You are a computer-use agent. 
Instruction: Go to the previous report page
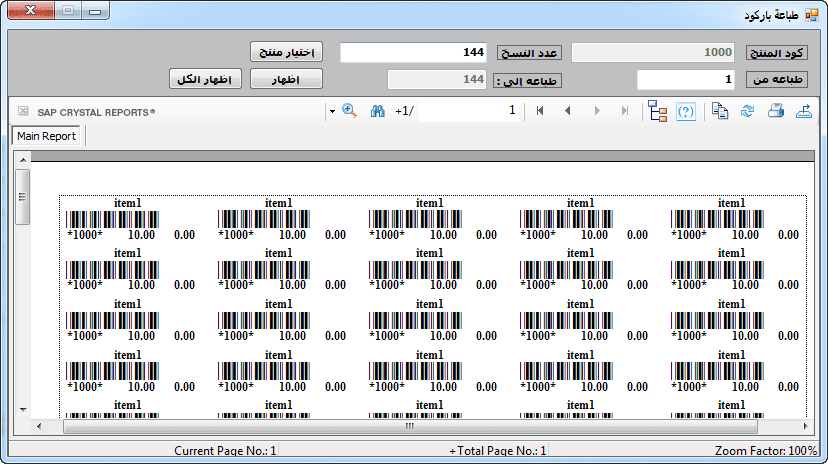point(568,111)
